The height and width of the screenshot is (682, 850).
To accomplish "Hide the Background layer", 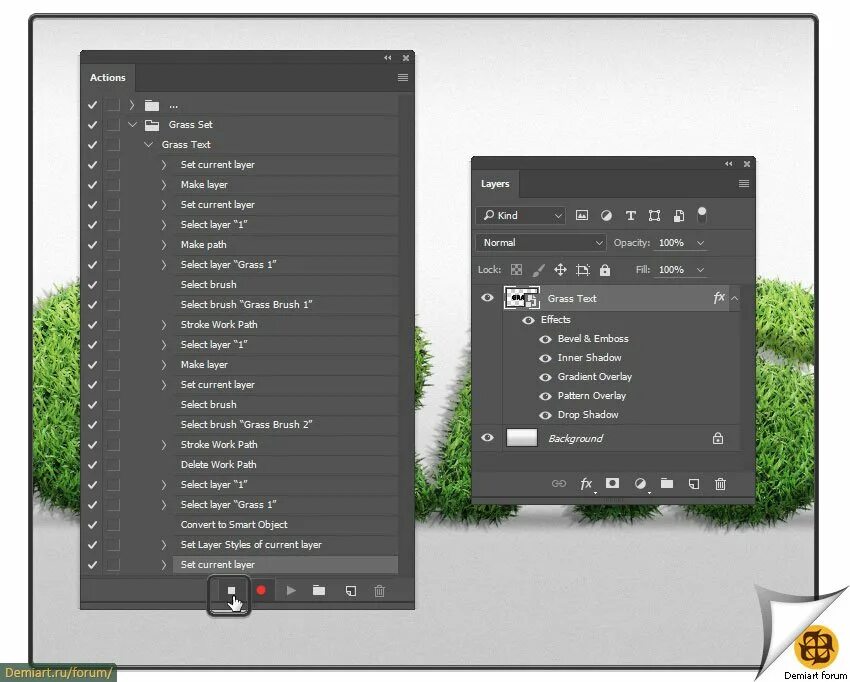I will click(487, 437).
